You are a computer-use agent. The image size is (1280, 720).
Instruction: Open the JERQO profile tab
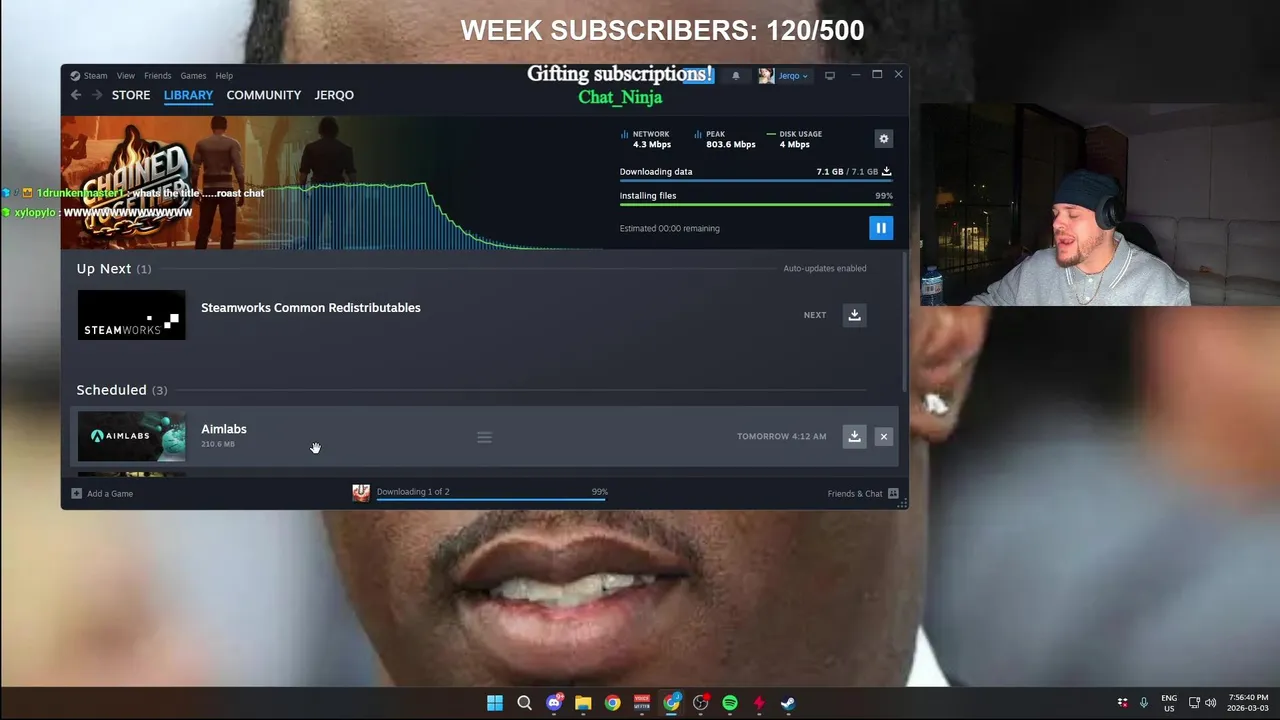pyautogui.click(x=334, y=95)
